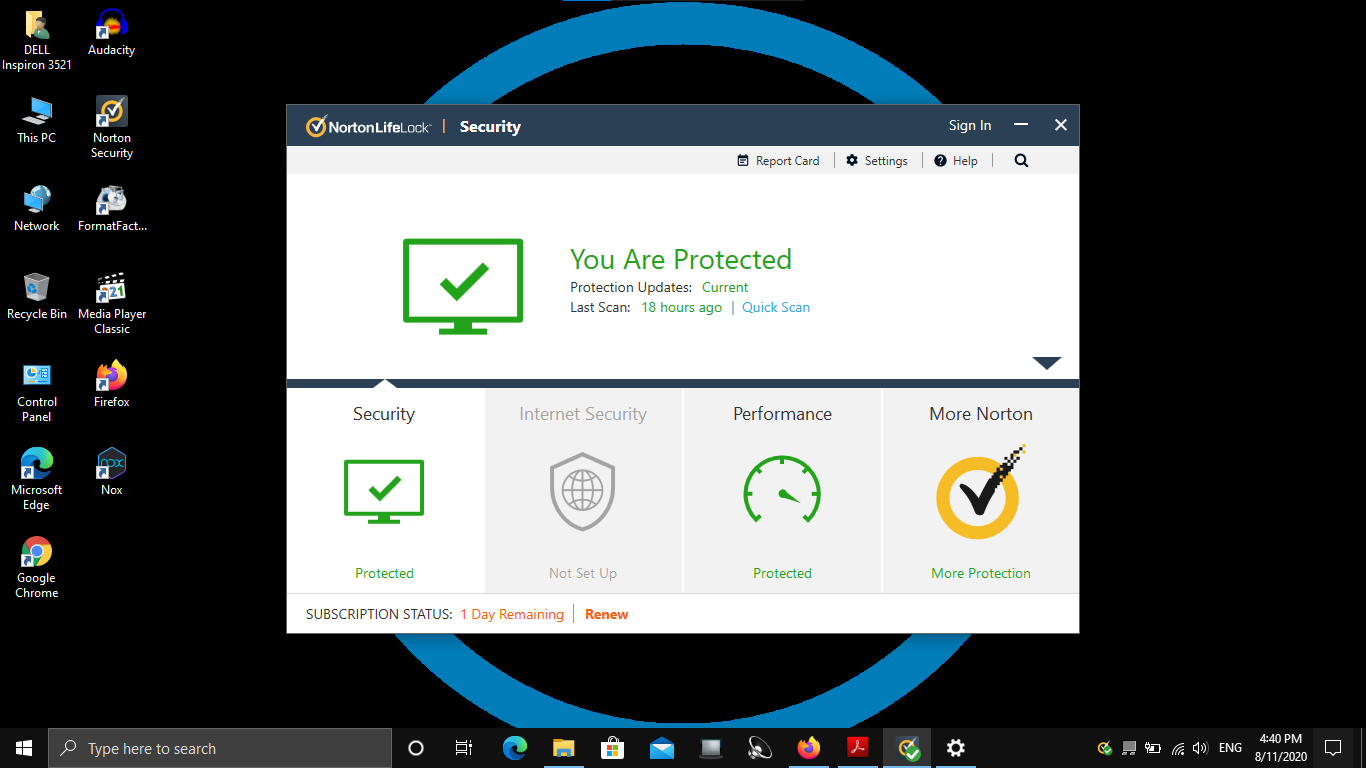Select the Norton Security desktop icon
Image resolution: width=1366 pixels, height=768 pixels.
pyautogui.click(x=112, y=128)
